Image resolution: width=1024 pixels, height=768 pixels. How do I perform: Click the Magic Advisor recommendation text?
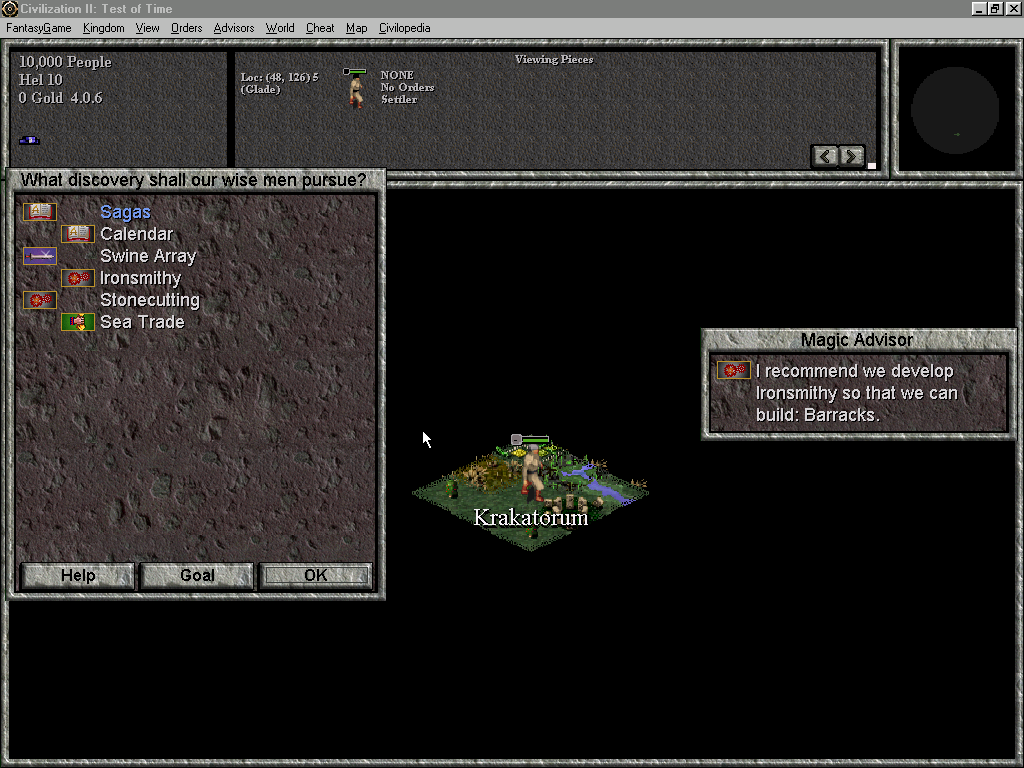point(856,392)
